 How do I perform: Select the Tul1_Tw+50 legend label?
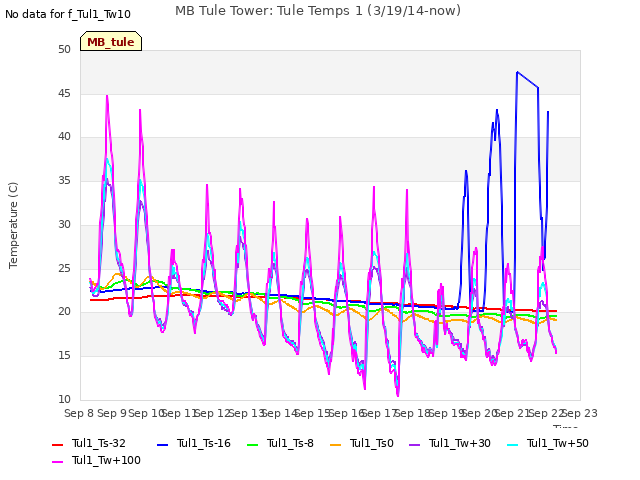point(558,443)
